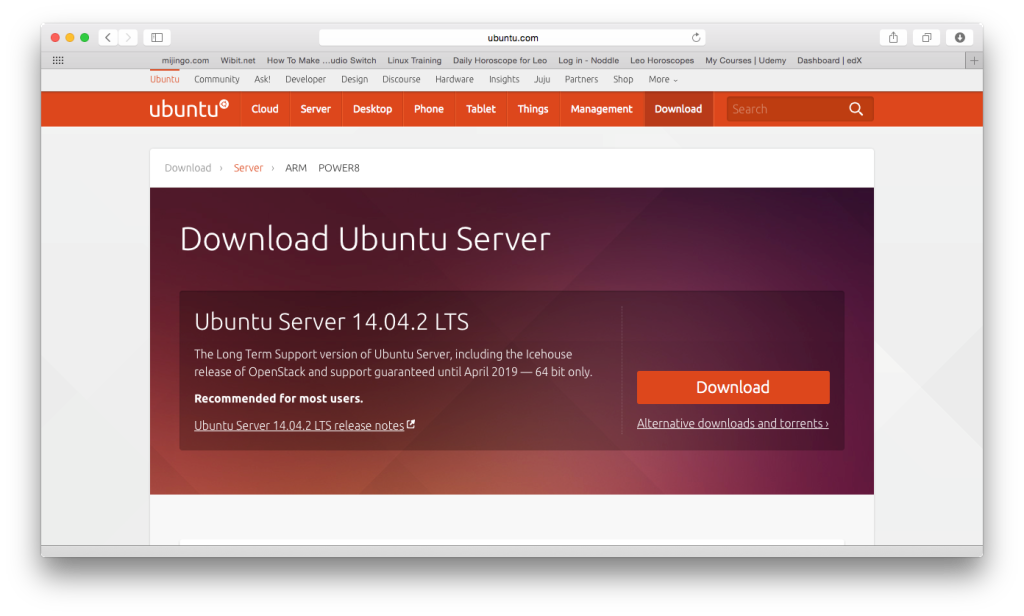Select POWER8 in the breadcrumb bar
Image resolution: width=1024 pixels, height=616 pixels.
pyautogui.click(x=338, y=168)
